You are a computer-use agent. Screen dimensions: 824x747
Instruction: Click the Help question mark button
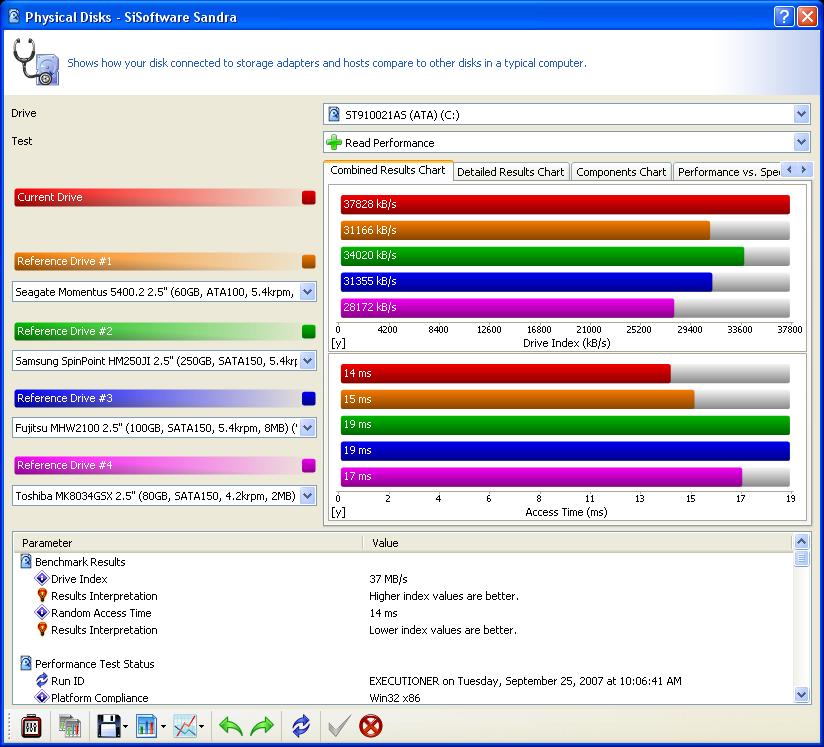point(785,17)
